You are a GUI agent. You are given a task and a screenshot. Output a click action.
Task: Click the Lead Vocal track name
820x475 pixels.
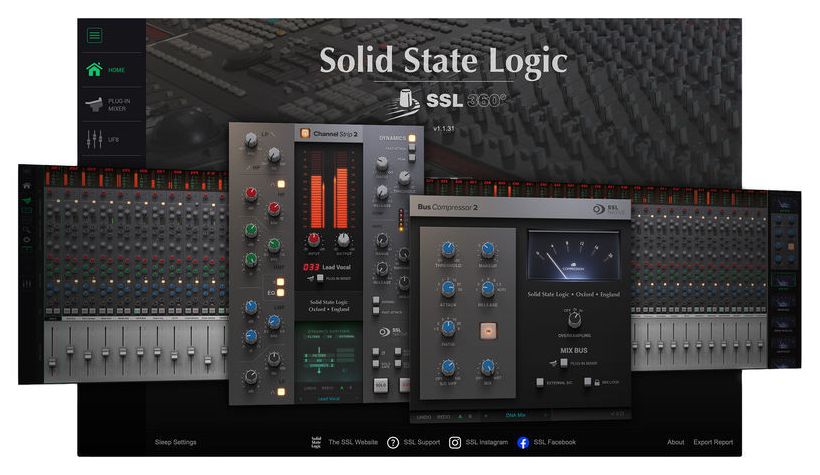(336, 267)
